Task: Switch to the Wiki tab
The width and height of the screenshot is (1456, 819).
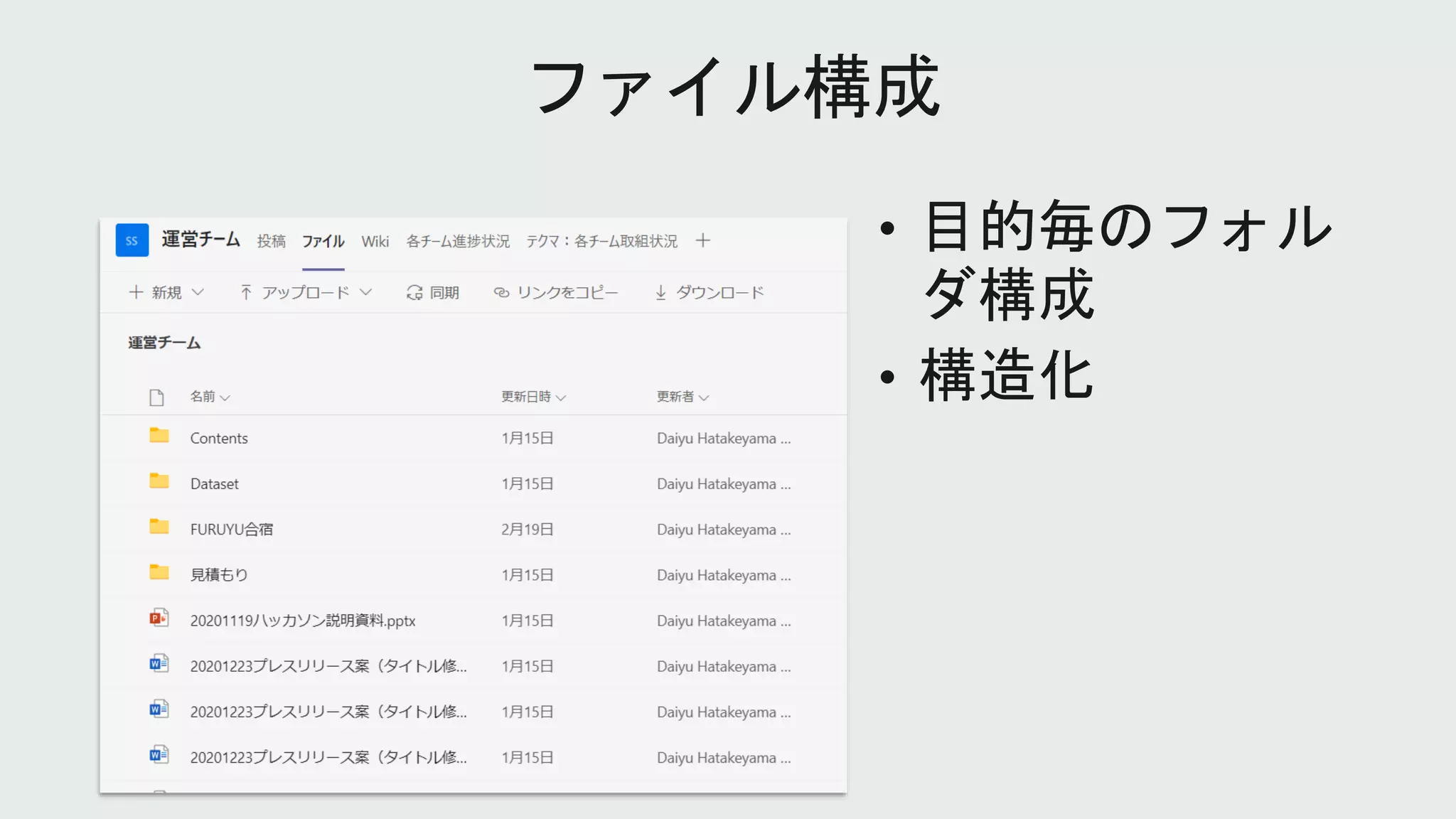Action: 375,241
